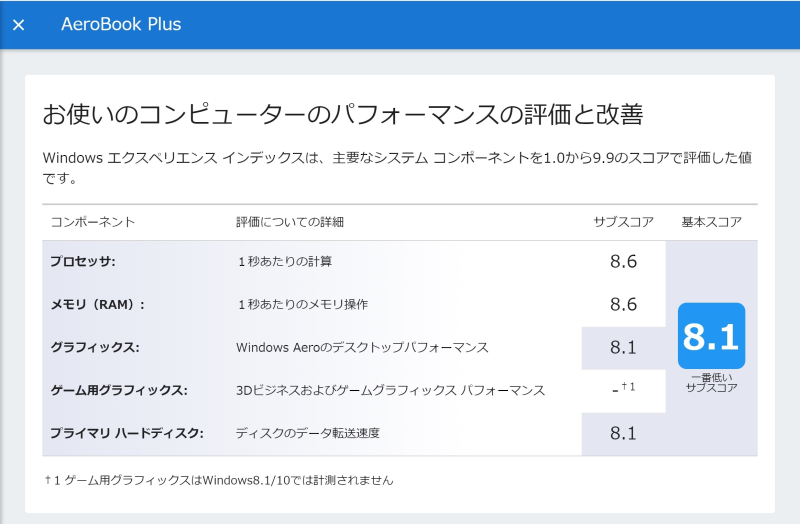Click the †1 footnote text about Windows8.1/10
Screen dimensions: 800x524
219,480
